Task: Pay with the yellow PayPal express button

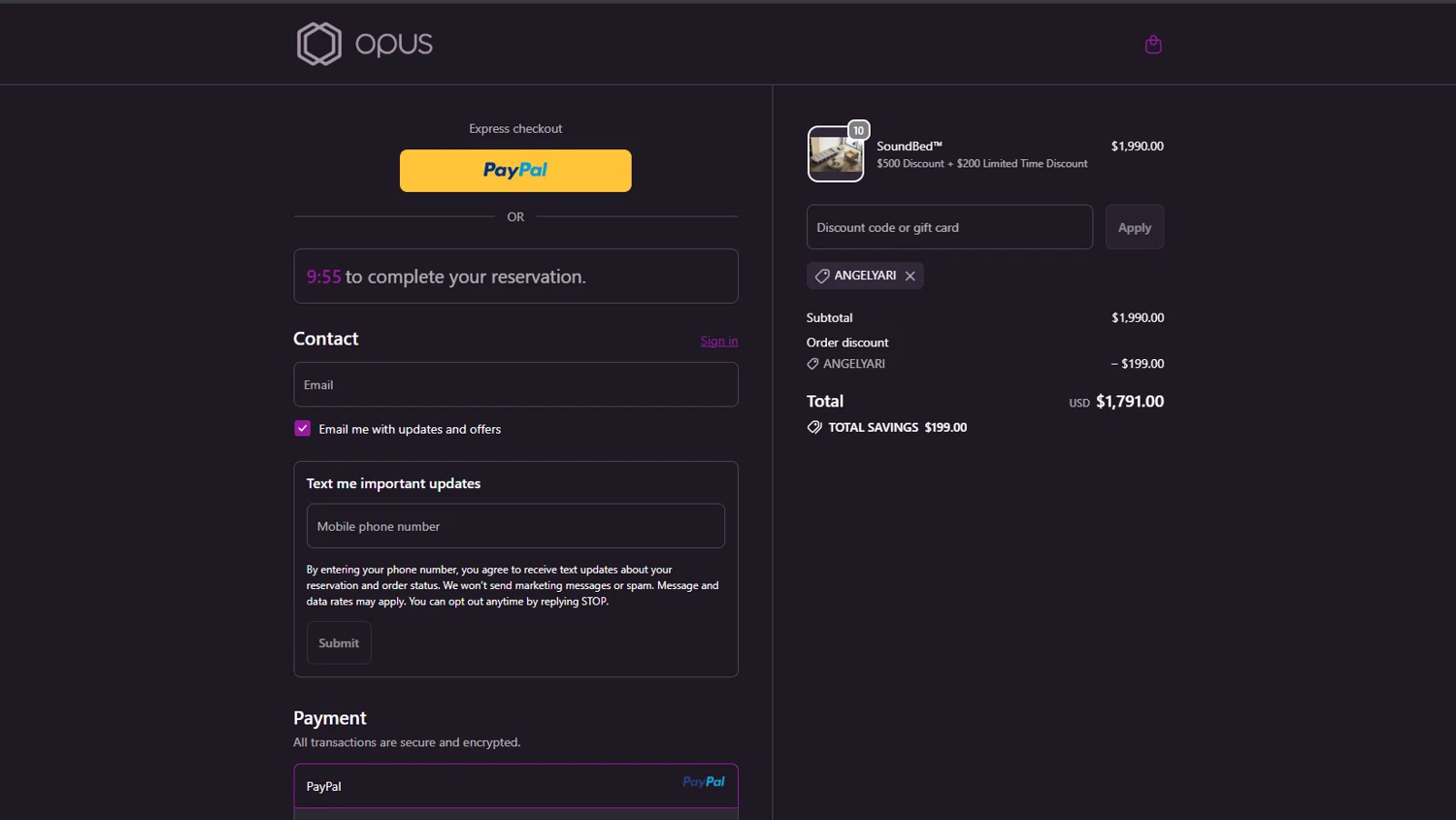Action: [x=515, y=171]
